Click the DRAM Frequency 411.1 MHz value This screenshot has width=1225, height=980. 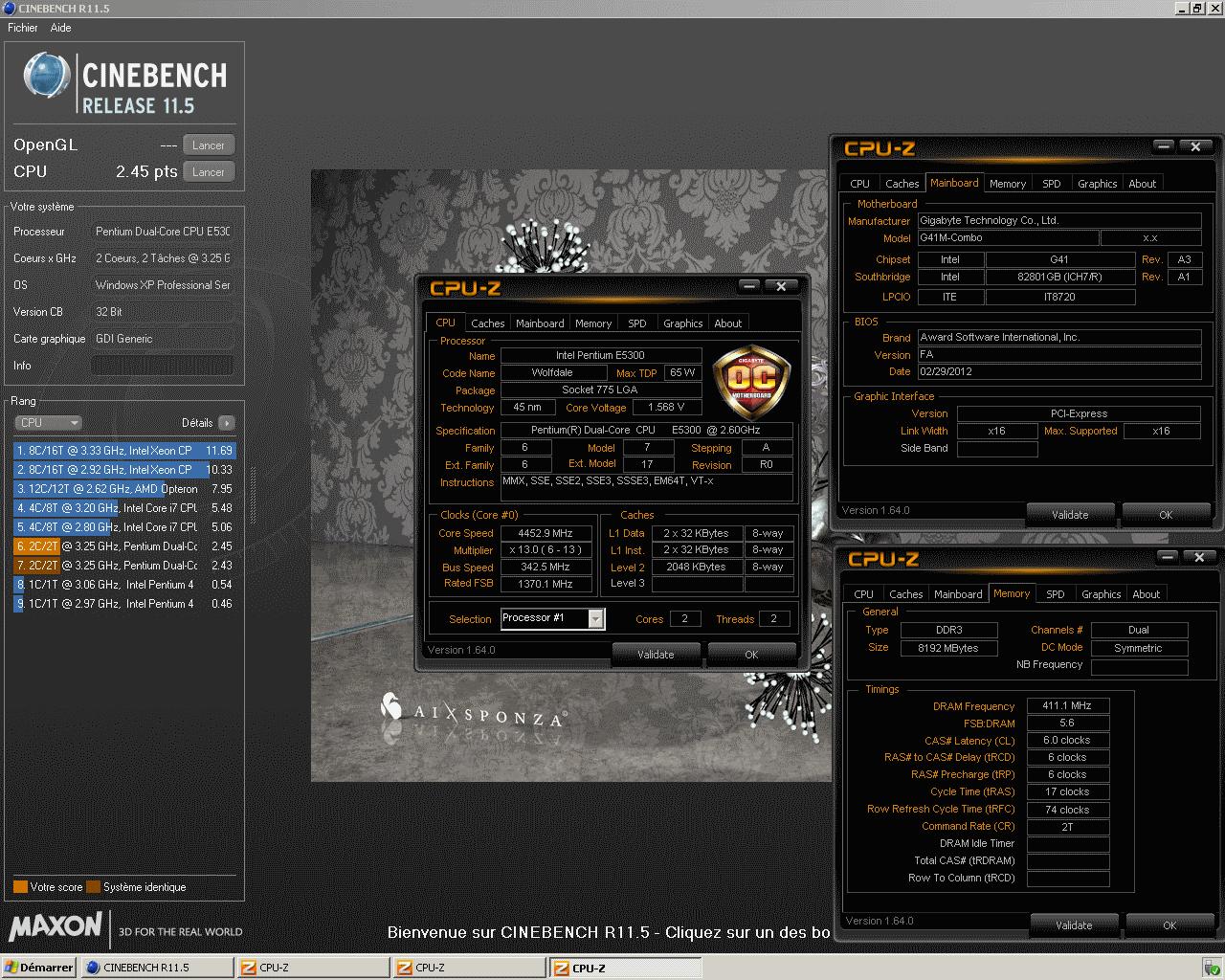tap(1067, 705)
